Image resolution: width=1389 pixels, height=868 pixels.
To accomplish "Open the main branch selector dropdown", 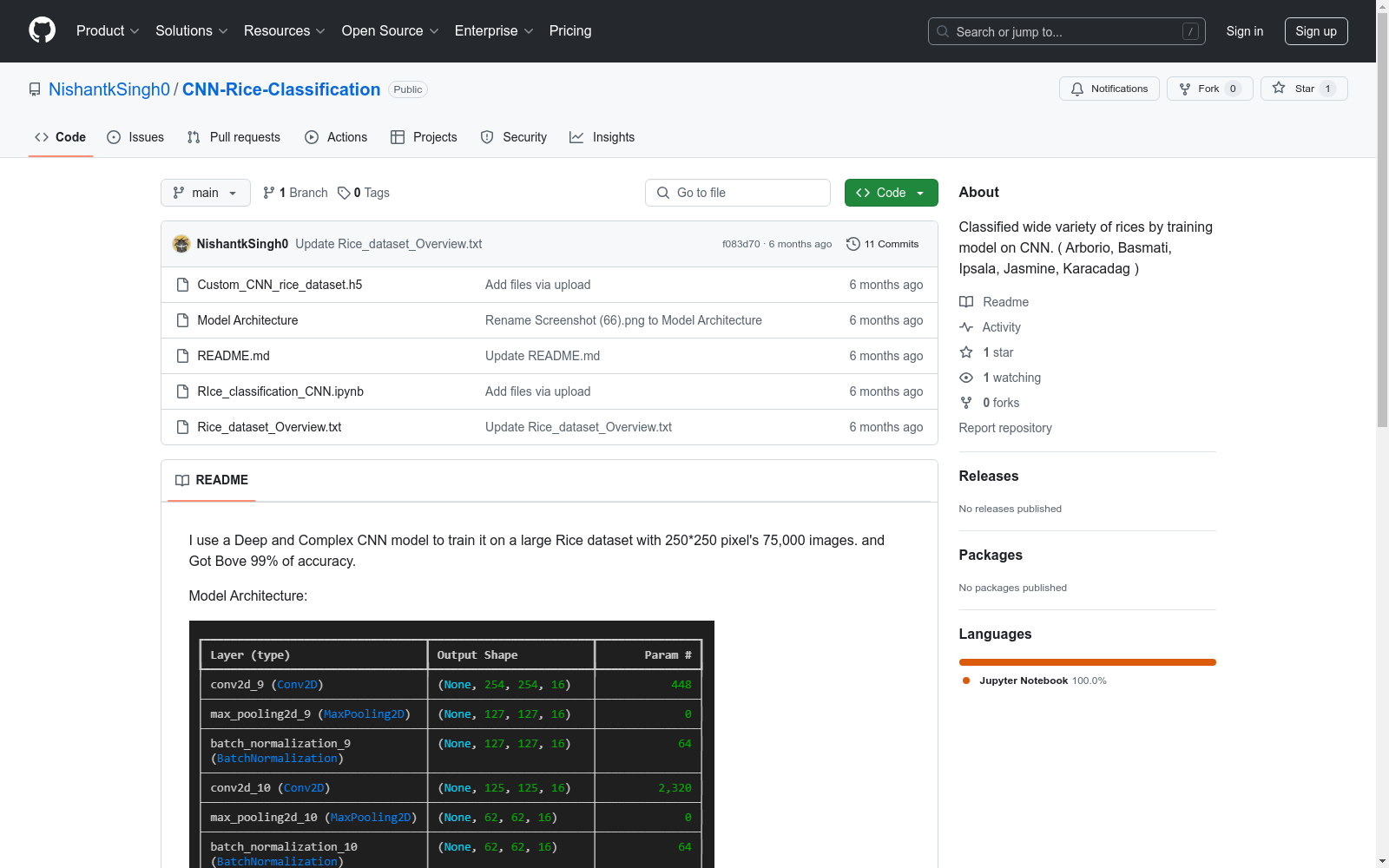I will 206,193.
